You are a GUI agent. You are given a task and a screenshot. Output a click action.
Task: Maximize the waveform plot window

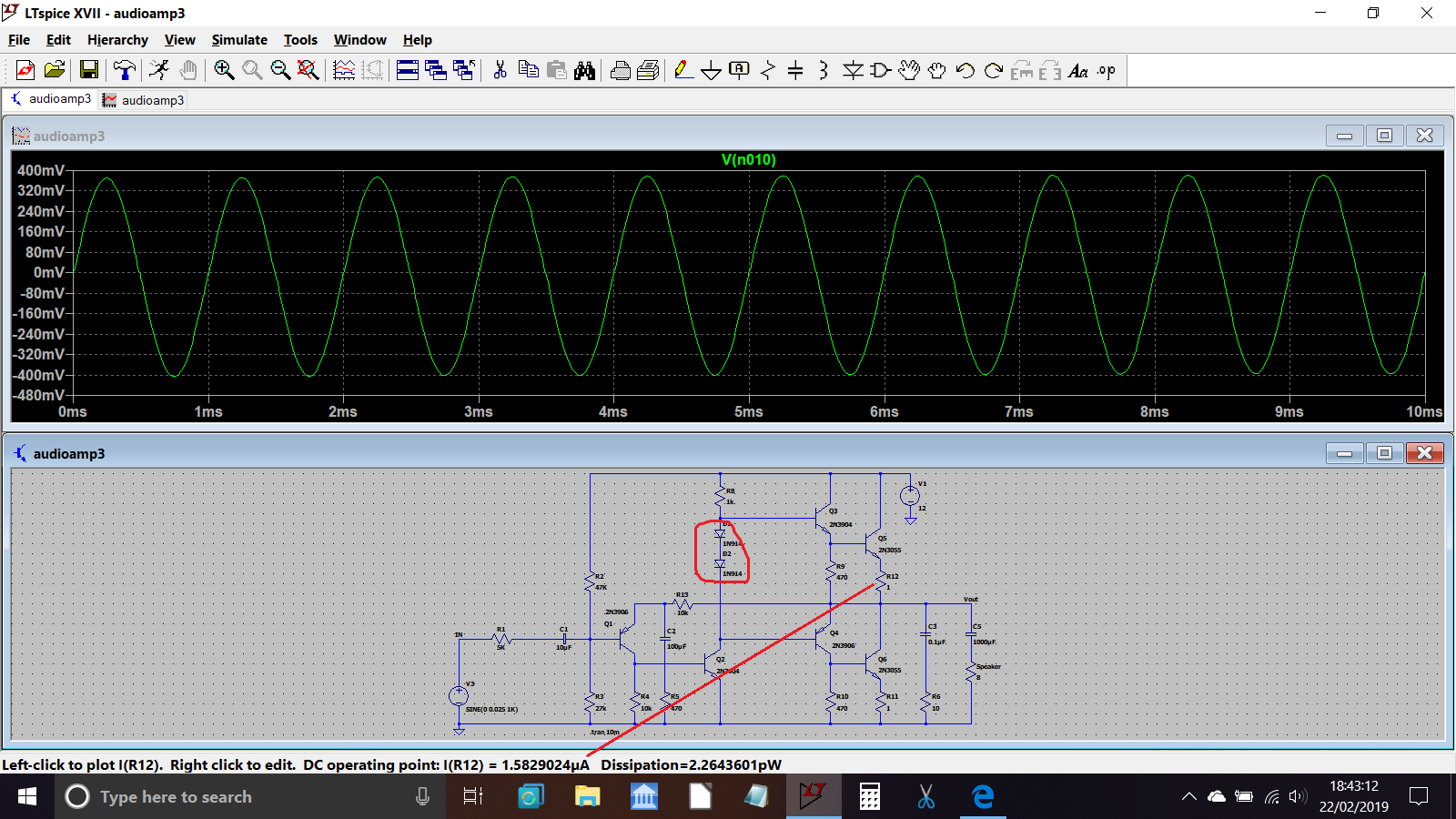tap(1384, 136)
